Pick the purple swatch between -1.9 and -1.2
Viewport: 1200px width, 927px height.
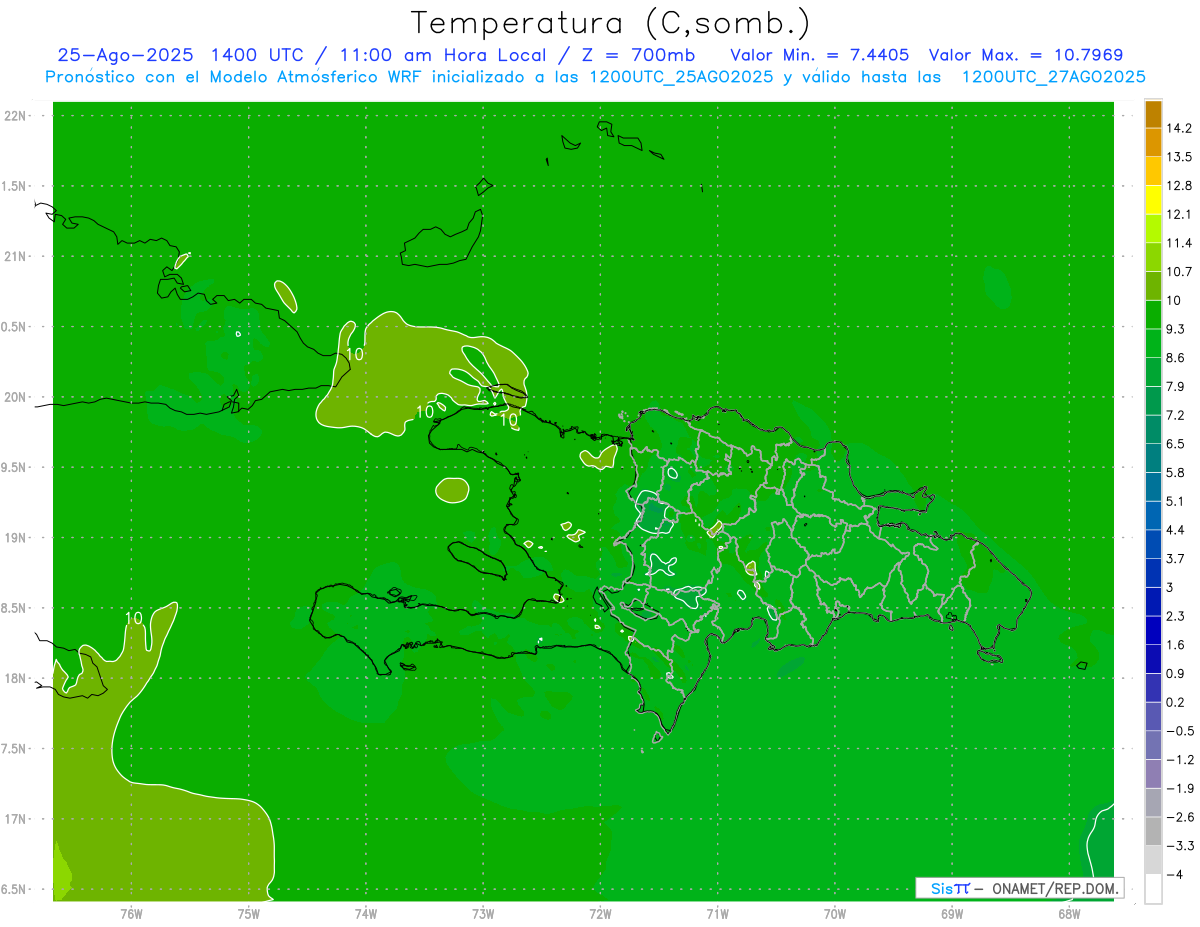(x=1153, y=774)
